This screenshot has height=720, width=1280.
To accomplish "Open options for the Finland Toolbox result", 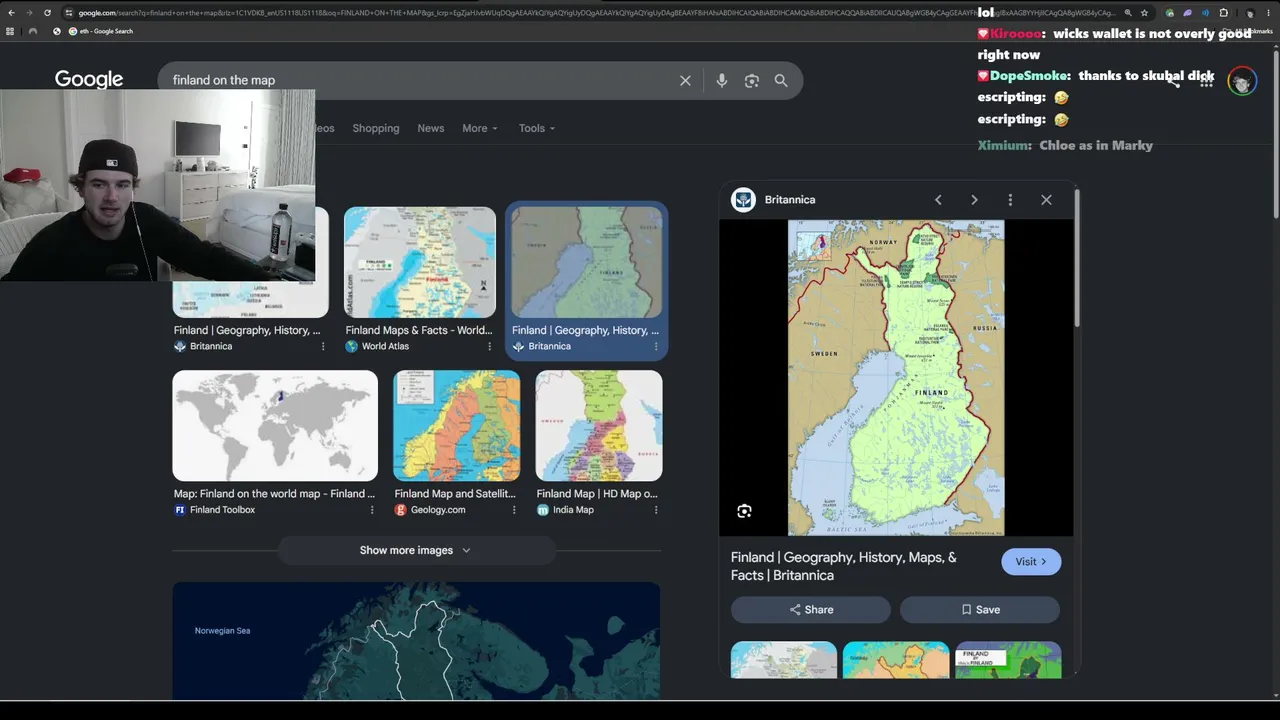I will click(x=372, y=510).
